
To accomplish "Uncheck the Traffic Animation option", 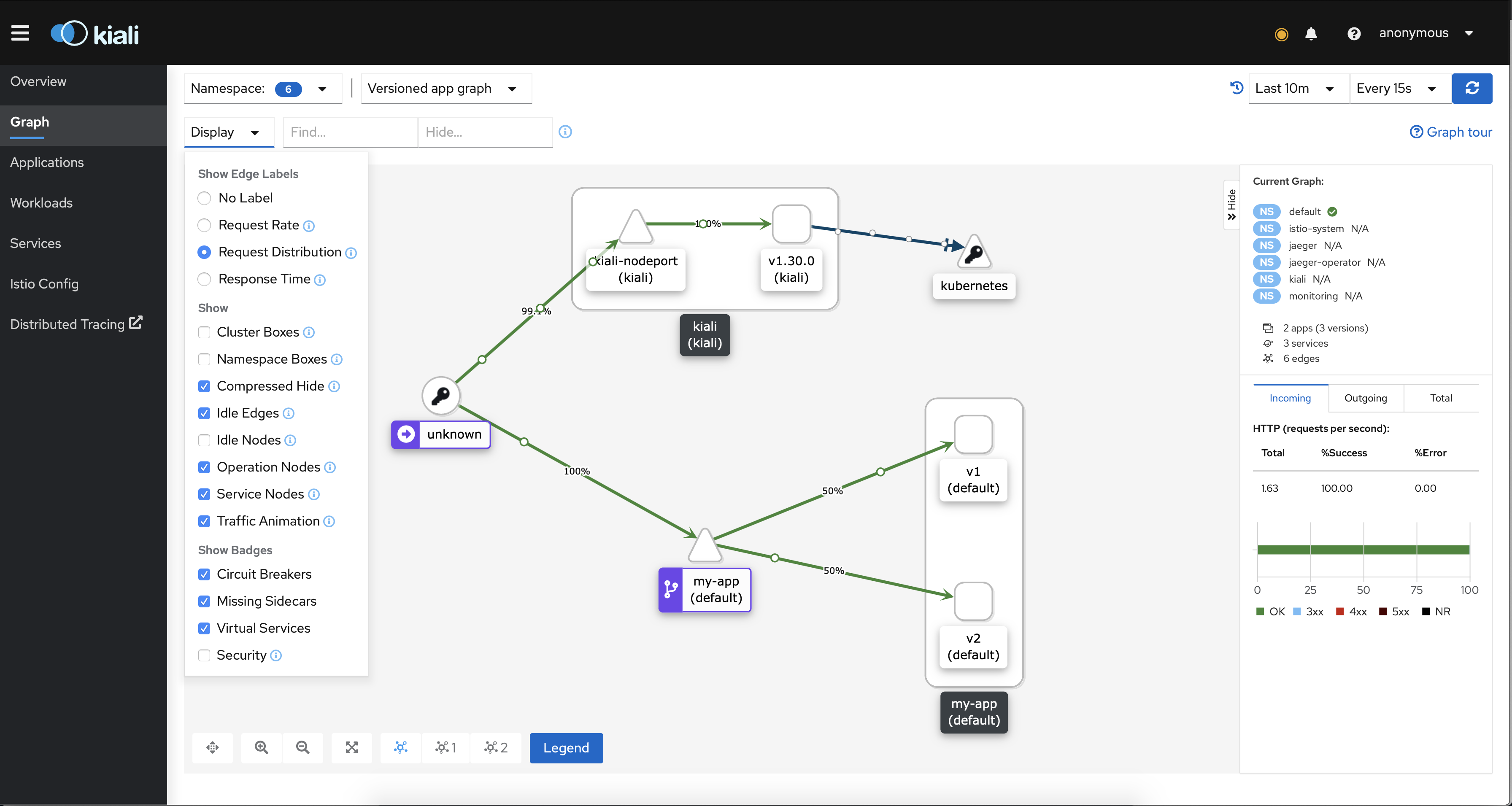I will [204, 521].
